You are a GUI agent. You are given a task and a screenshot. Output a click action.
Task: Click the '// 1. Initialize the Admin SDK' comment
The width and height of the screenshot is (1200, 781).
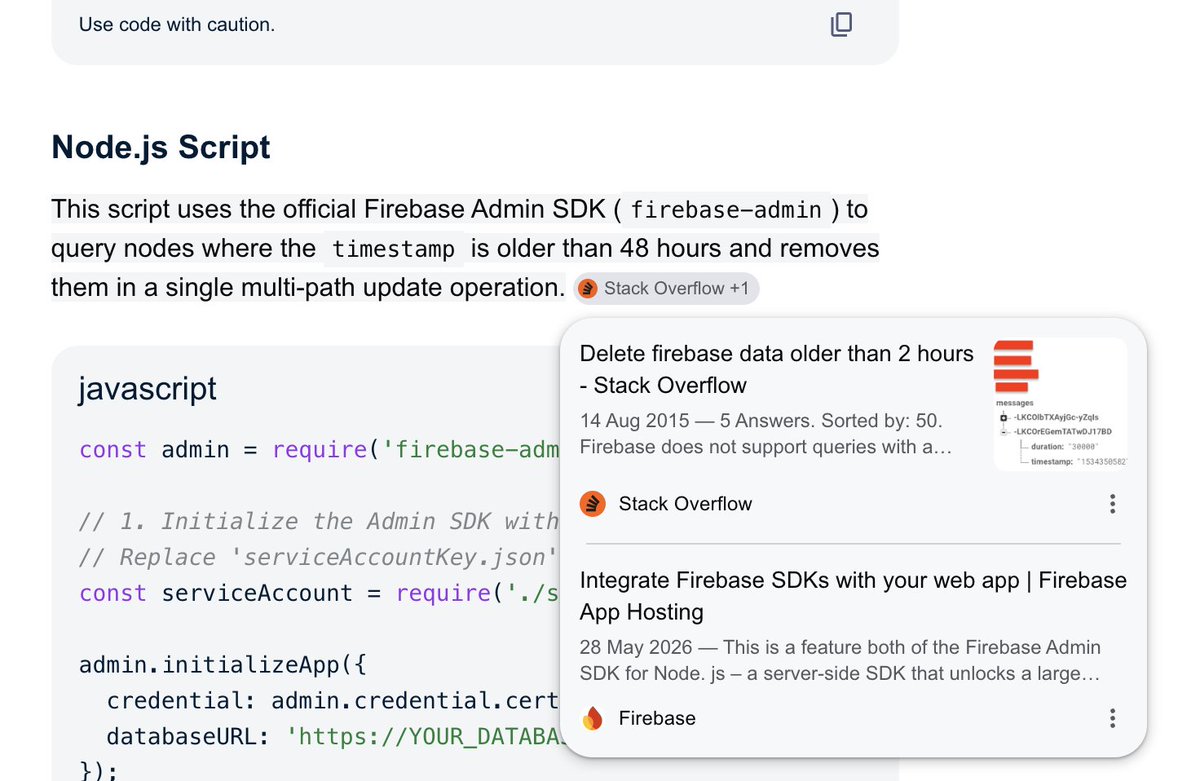320,521
